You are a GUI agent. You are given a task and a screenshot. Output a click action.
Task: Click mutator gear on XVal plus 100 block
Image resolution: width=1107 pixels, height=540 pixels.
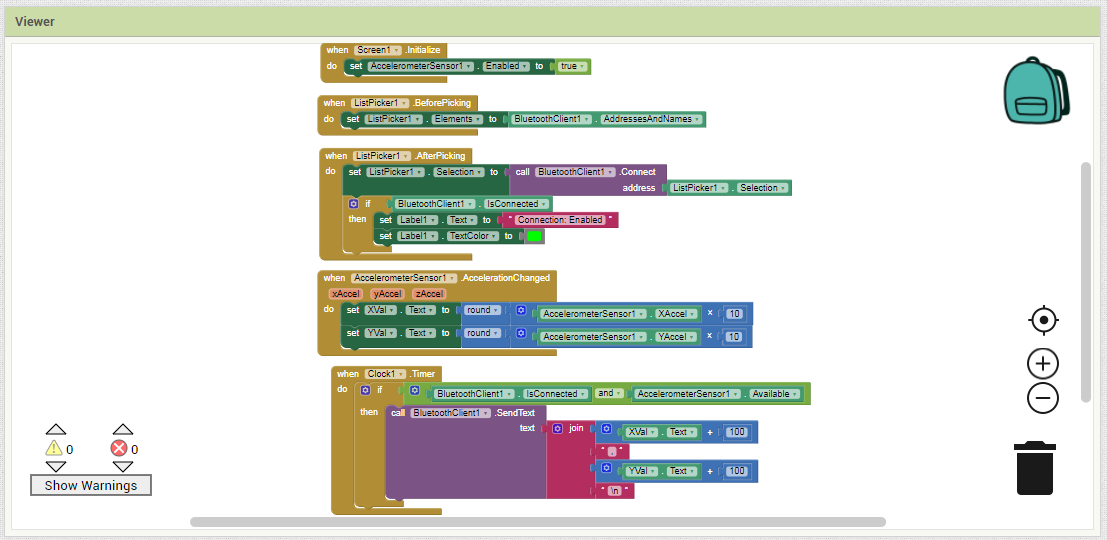(606, 428)
